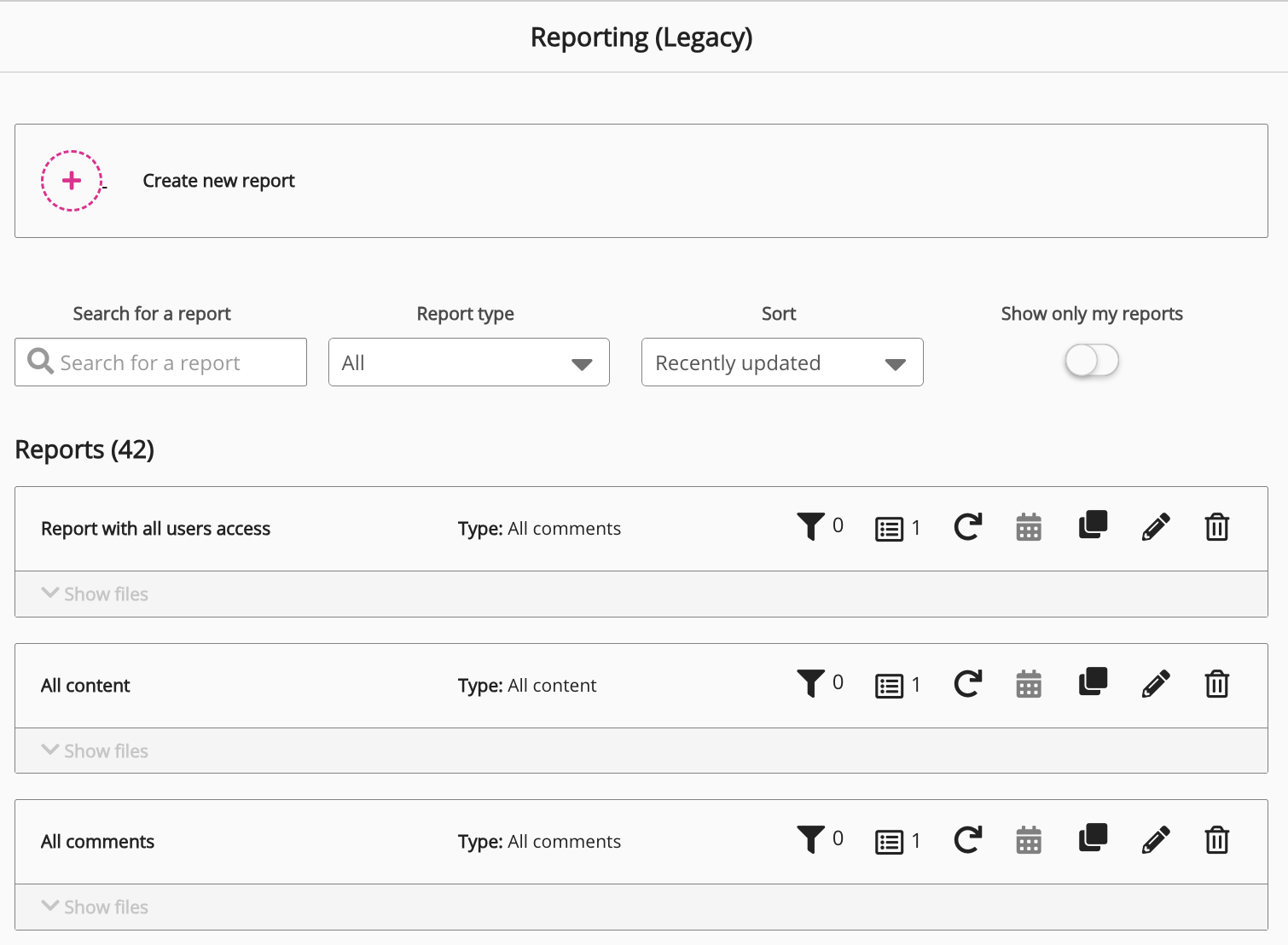Open list icon for 'Report with all users access'
The width and height of the screenshot is (1288, 945).
click(889, 530)
